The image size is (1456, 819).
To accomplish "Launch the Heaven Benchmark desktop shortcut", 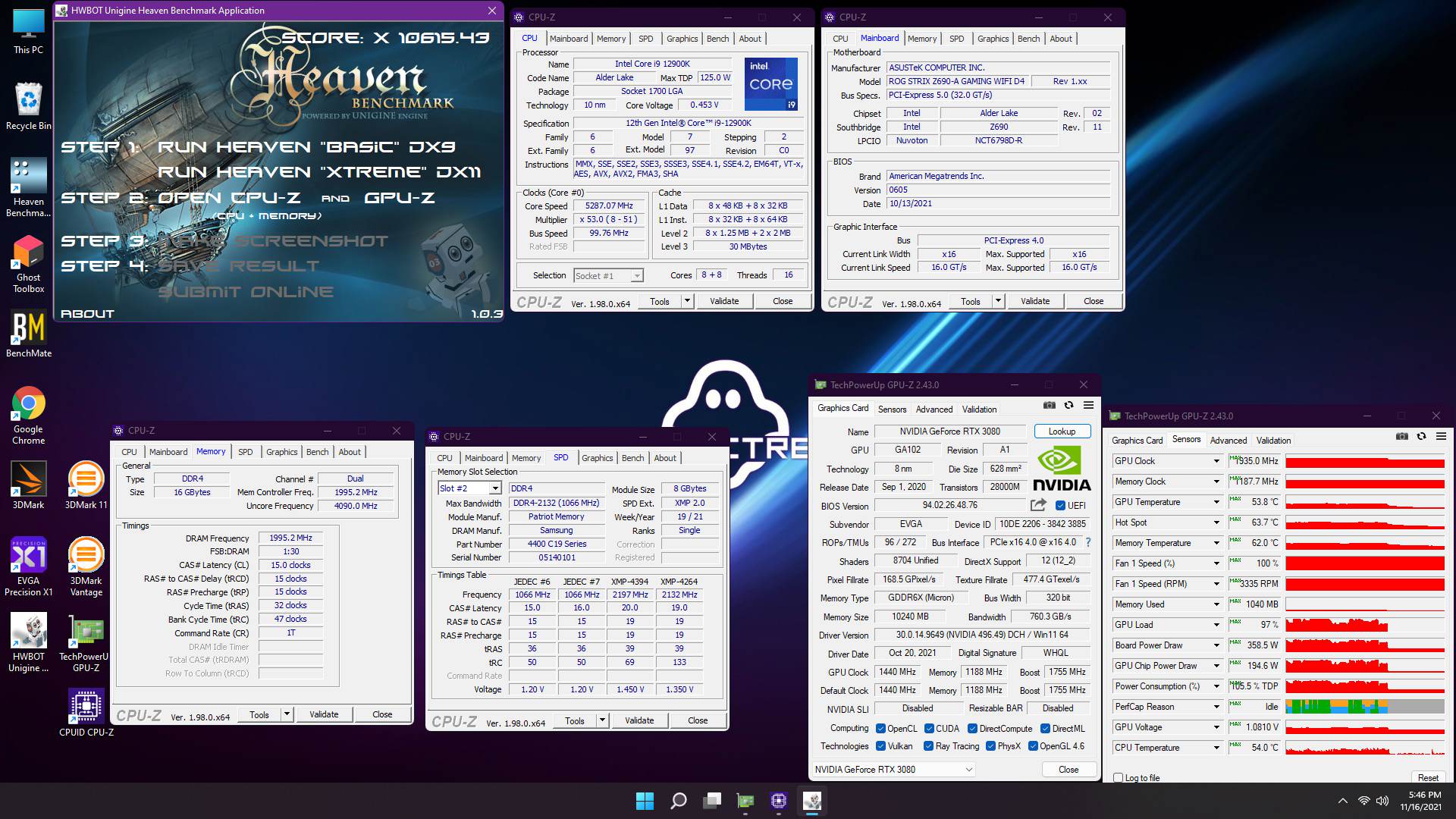I will 28,188.
